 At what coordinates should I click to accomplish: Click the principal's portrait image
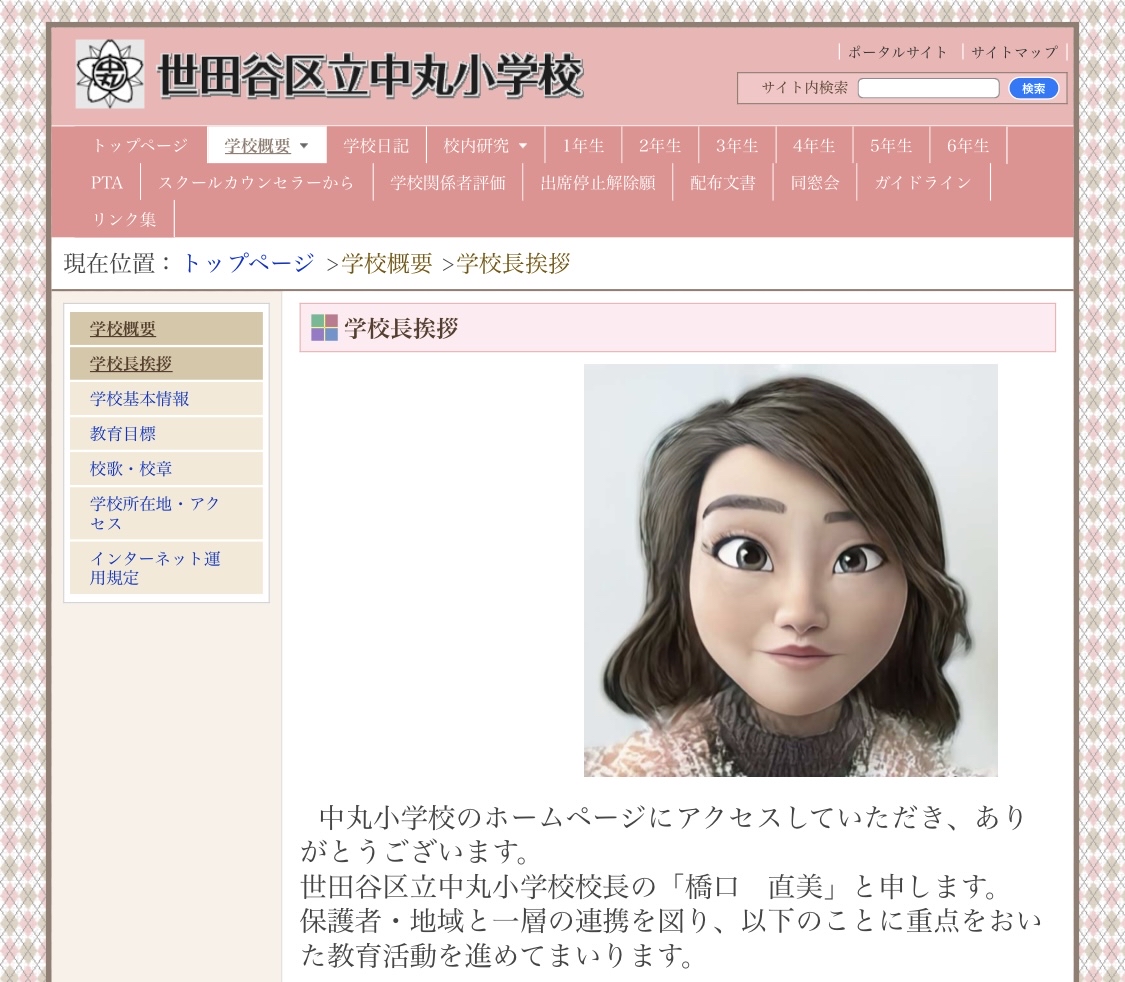click(791, 570)
